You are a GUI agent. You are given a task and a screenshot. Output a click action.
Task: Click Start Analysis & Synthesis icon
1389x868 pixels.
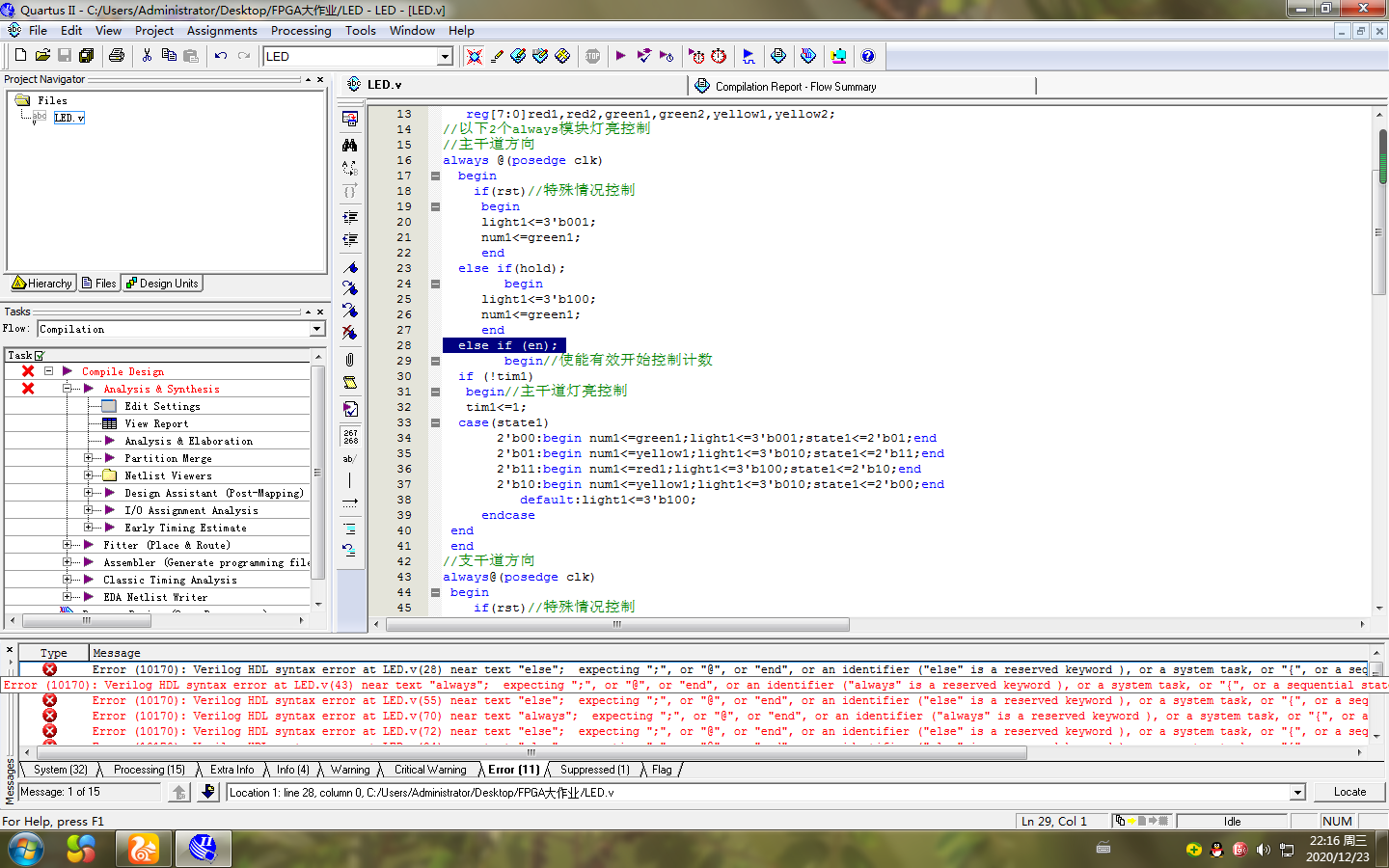point(643,56)
